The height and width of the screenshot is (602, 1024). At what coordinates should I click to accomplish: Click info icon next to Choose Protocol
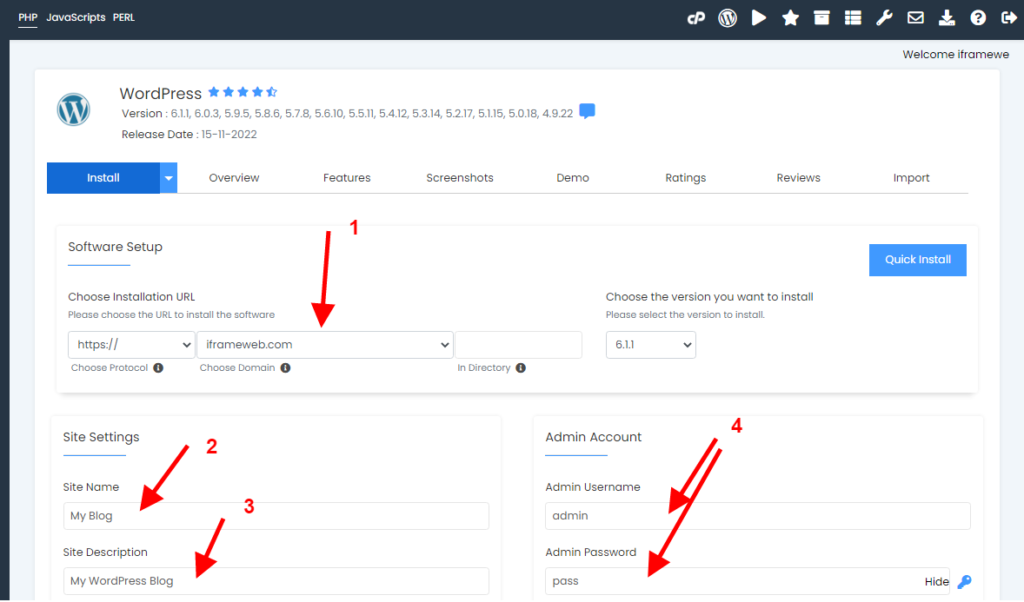tap(158, 368)
